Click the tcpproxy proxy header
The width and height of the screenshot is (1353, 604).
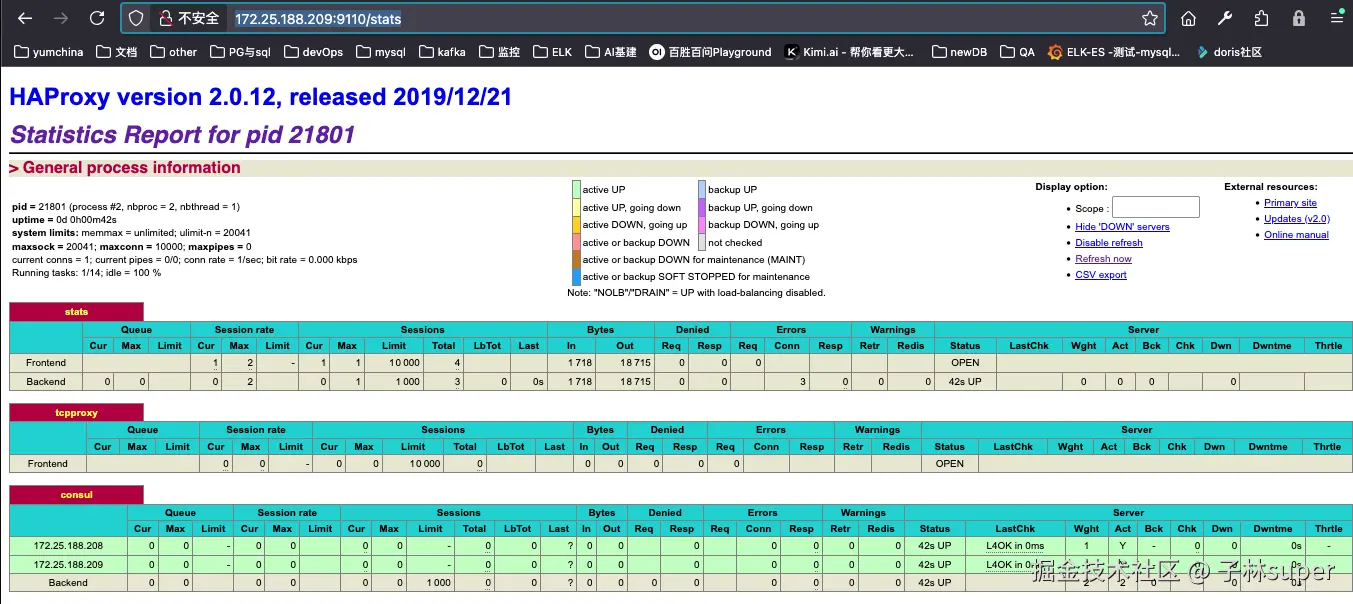(77, 412)
